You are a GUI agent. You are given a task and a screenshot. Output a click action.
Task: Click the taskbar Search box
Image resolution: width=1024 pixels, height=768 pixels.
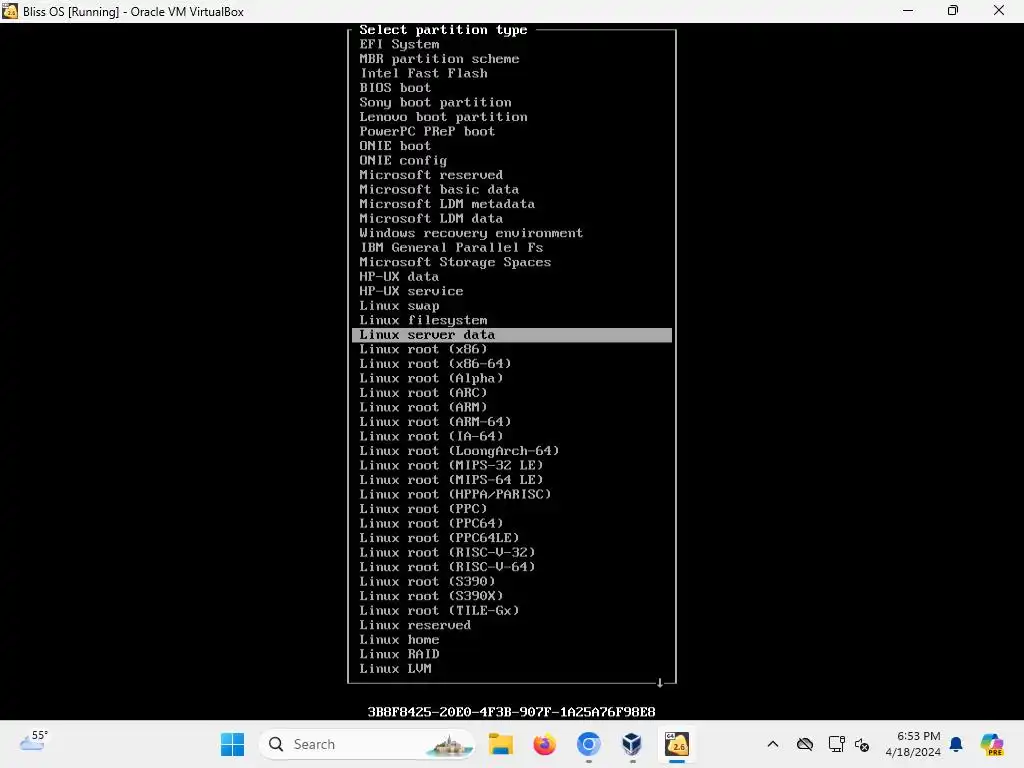367,744
